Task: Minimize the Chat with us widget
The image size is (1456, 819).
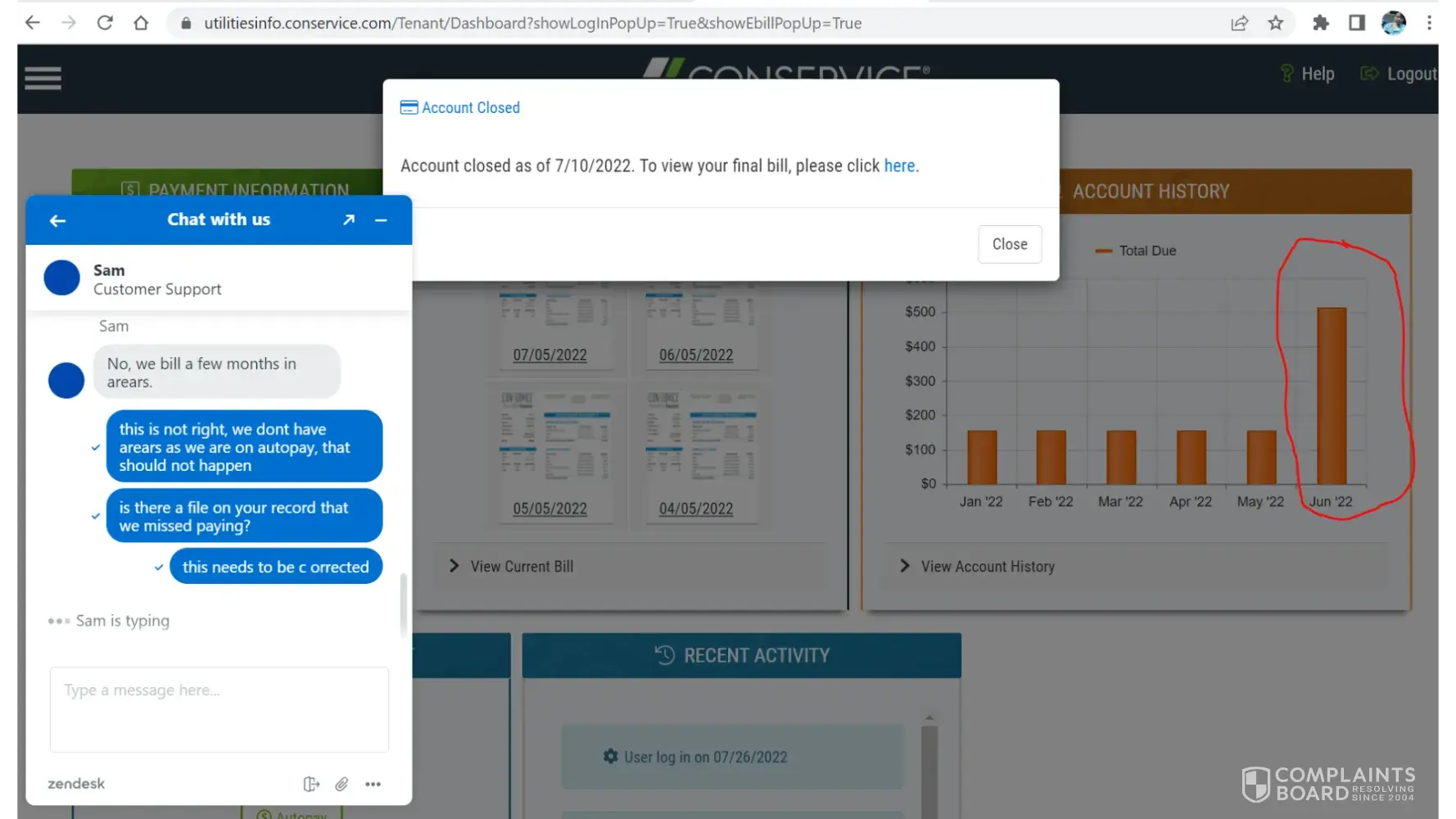Action: (x=381, y=219)
